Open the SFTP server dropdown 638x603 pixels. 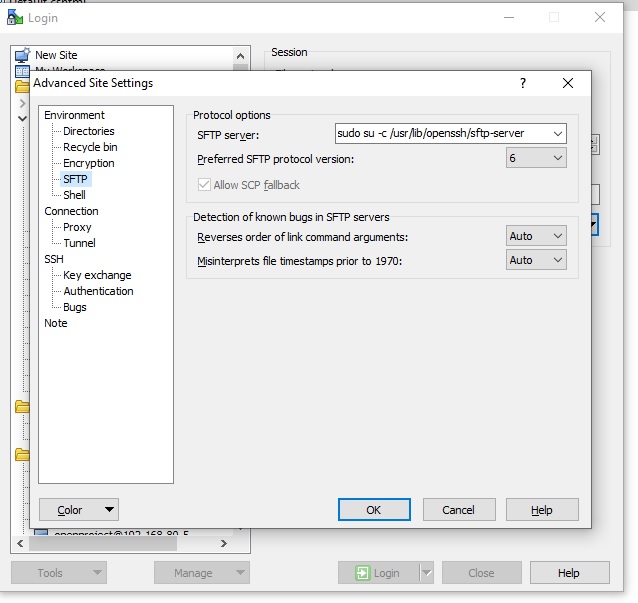tap(557, 133)
